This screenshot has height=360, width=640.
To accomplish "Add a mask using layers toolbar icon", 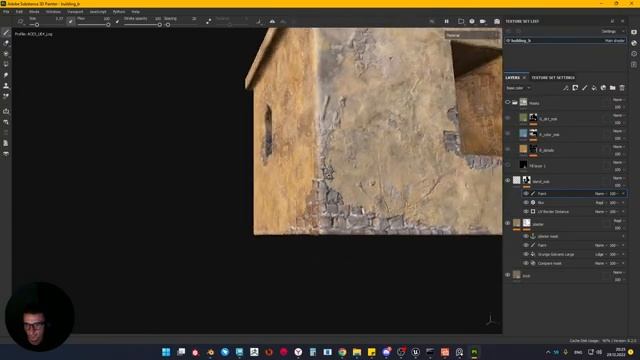I will pos(575,88).
